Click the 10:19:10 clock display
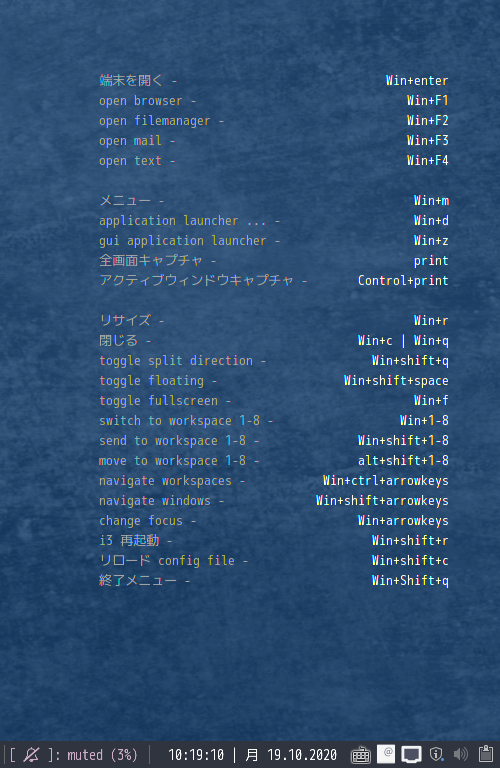Image resolution: width=500 pixels, height=768 pixels. coord(196,755)
